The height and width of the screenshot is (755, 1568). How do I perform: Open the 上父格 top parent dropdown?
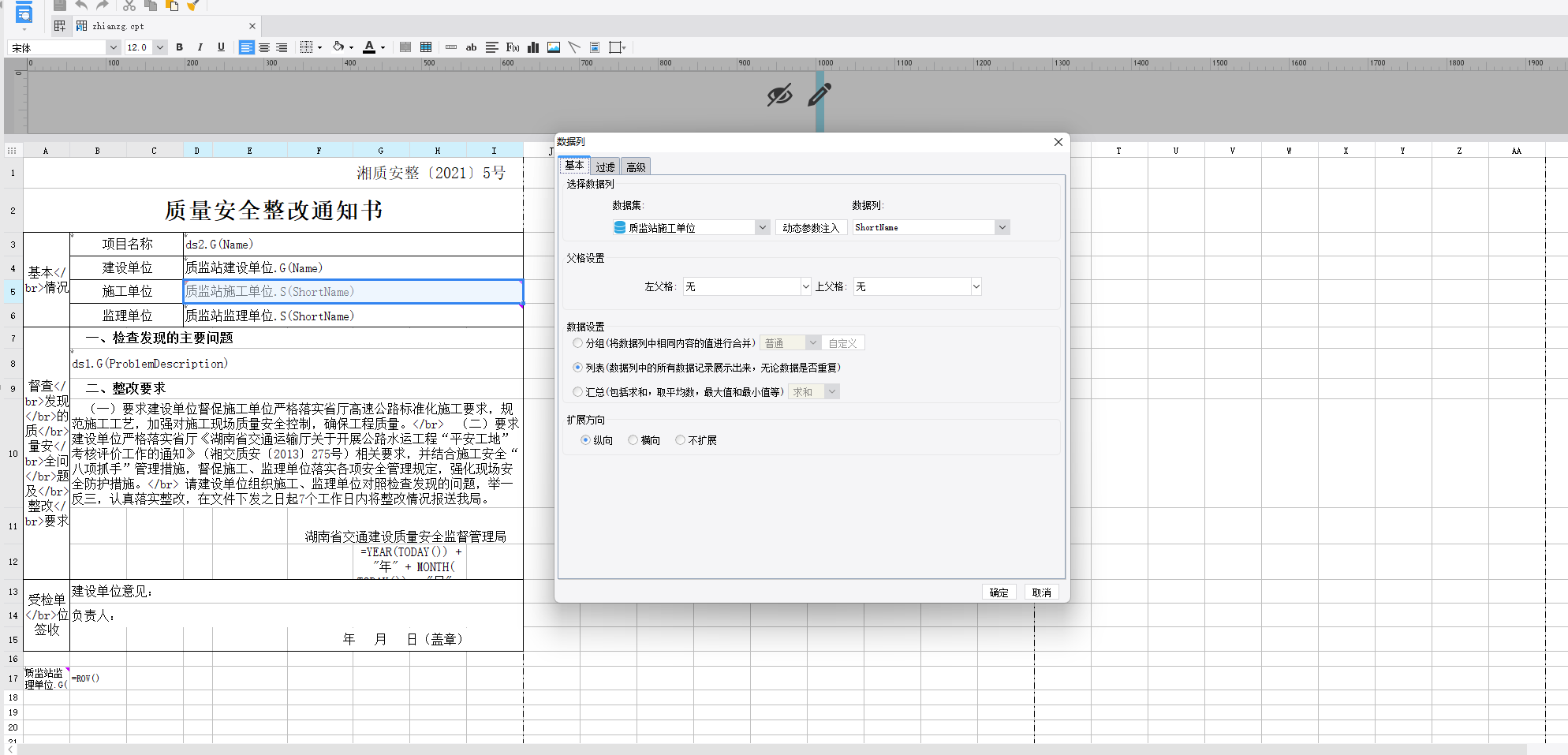[x=976, y=286]
